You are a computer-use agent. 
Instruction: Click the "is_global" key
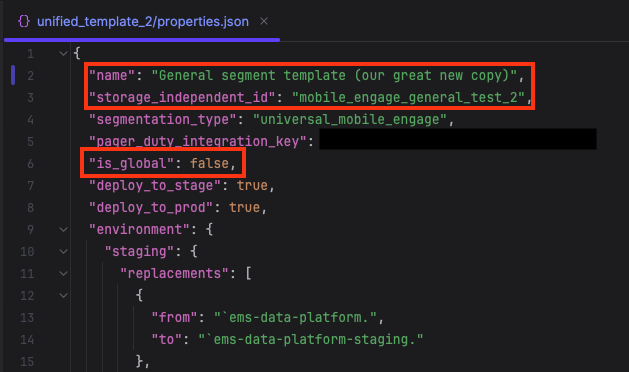pos(131,164)
